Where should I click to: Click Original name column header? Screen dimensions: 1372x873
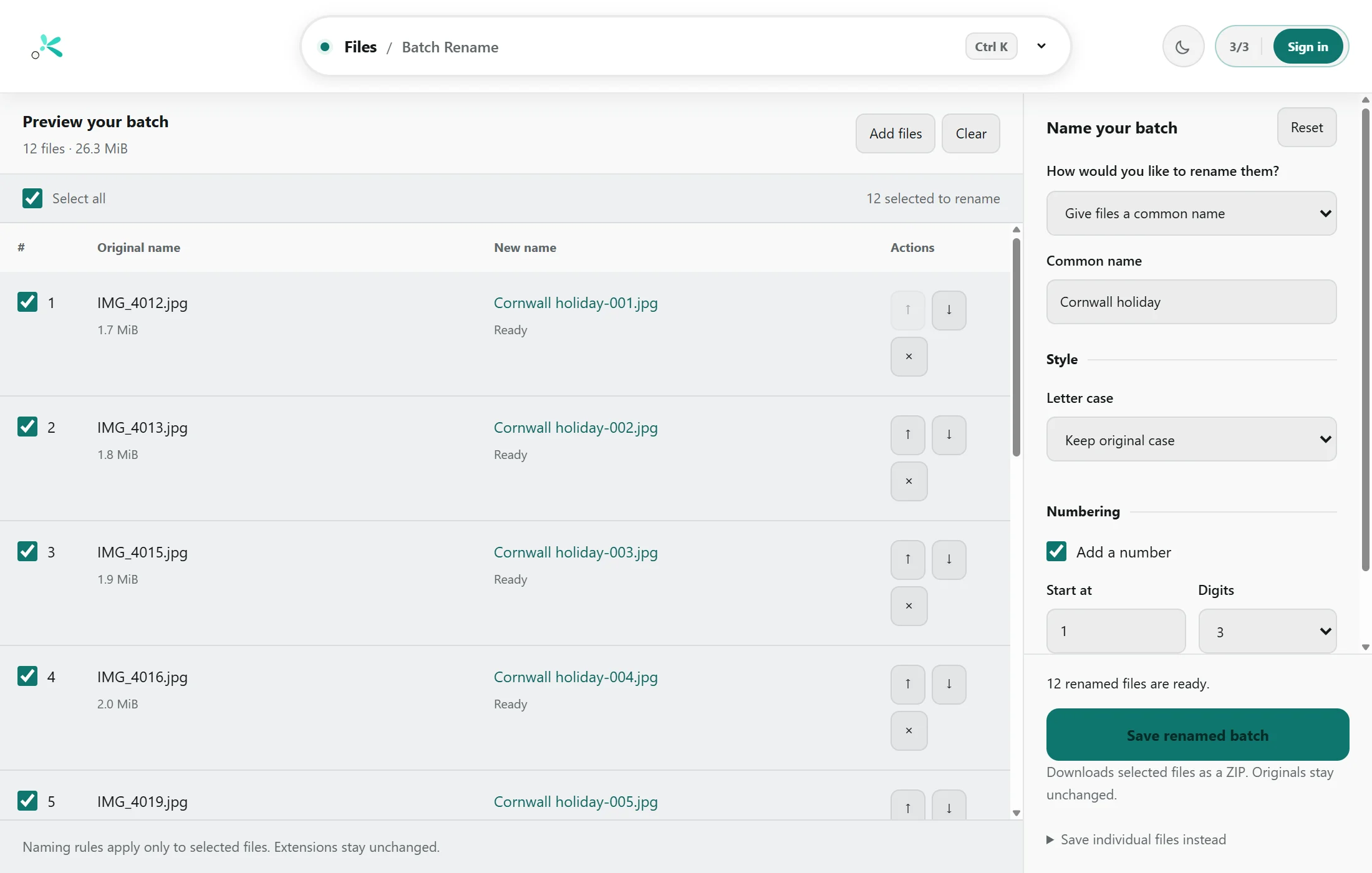point(138,248)
